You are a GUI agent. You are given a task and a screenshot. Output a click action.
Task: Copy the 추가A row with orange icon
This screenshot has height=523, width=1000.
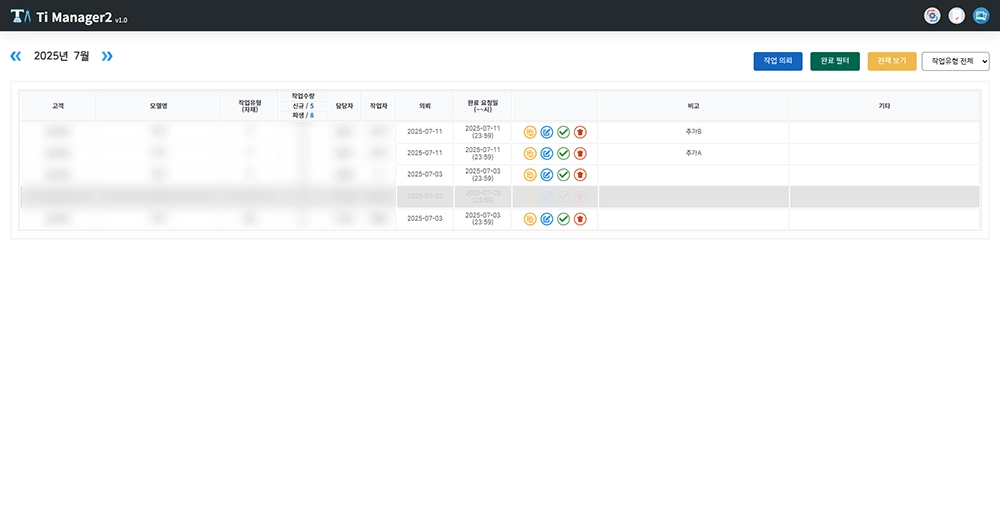[530, 154]
